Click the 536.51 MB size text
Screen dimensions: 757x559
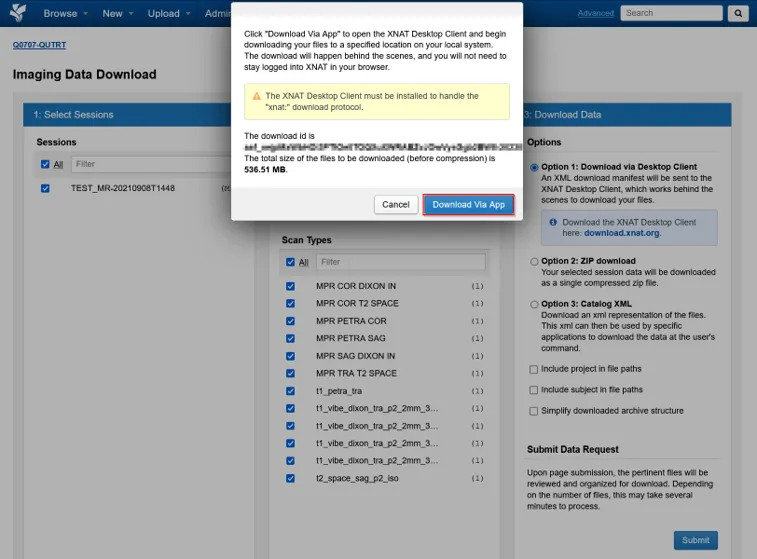265,169
